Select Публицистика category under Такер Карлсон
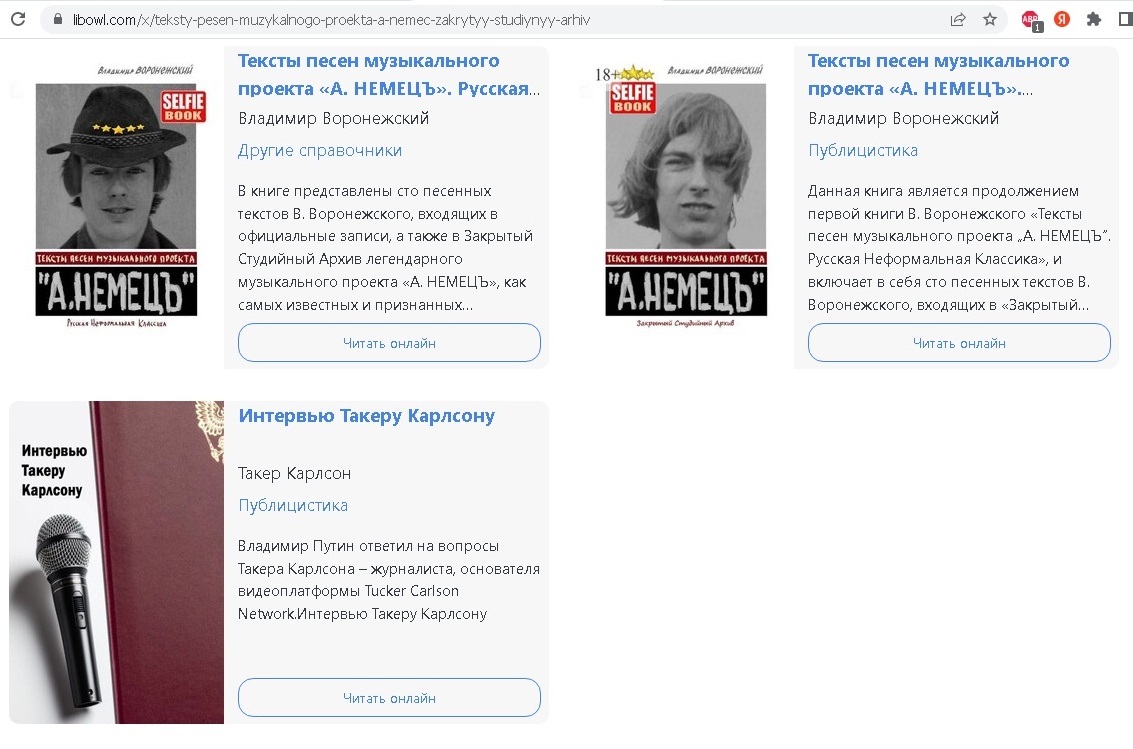Screen dimensions: 1133x749 click(293, 506)
